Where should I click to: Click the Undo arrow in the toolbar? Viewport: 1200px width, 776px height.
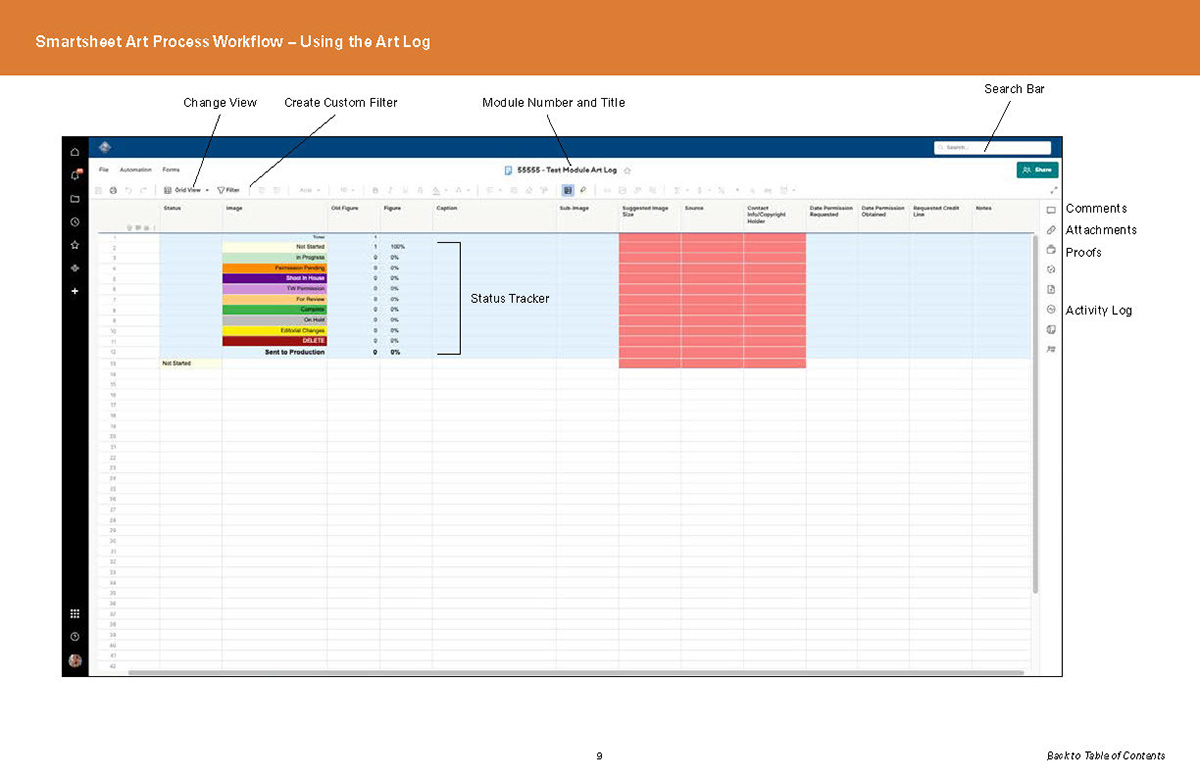click(x=128, y=190)
